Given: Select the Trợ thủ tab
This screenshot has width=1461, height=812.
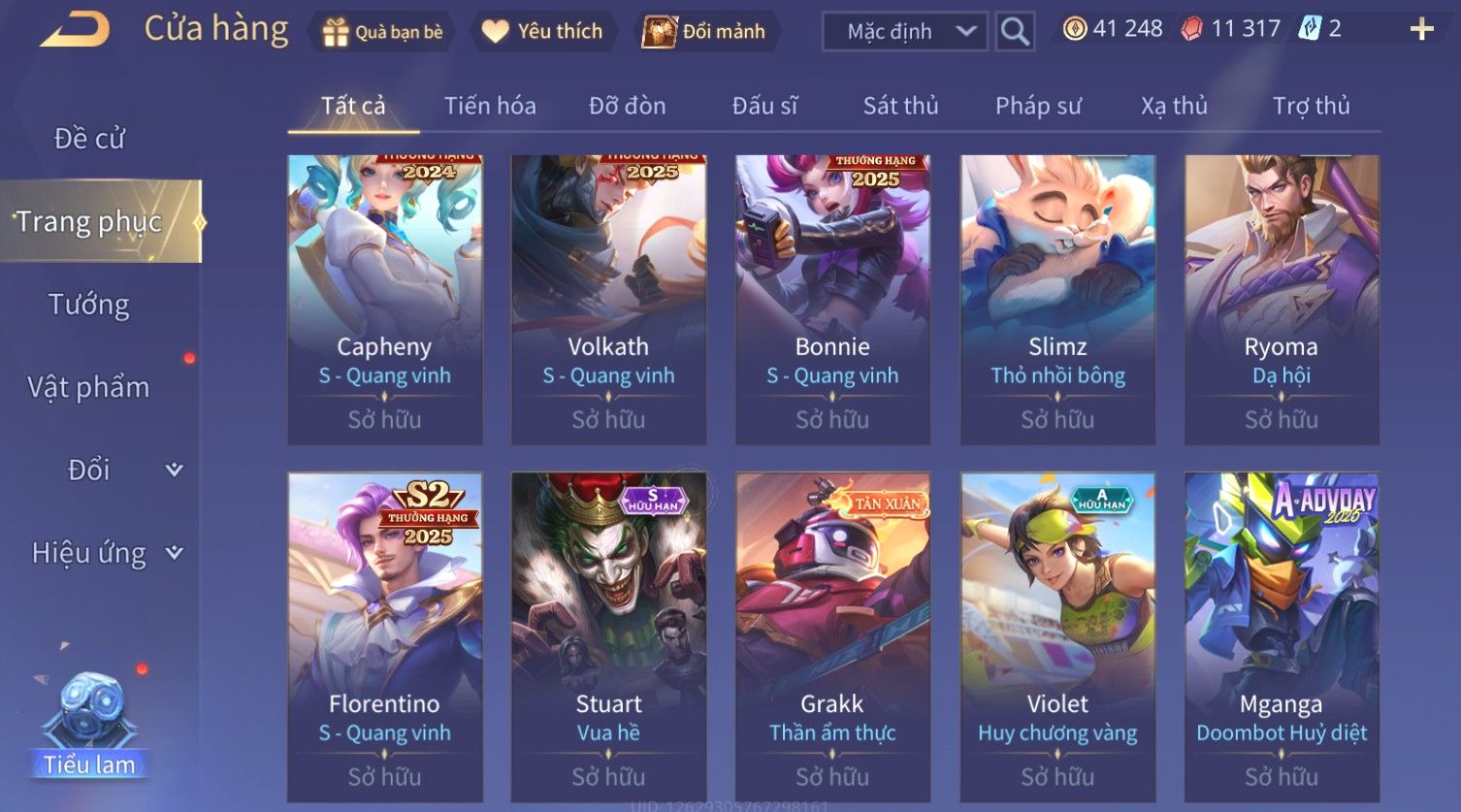Looking at the screenshot, I should [1311, 106].
